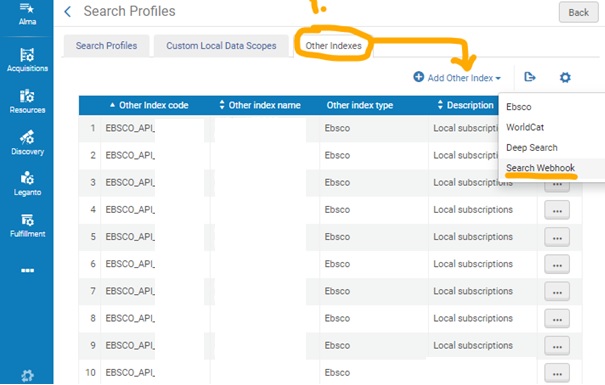The height and width of the screenshot is (385, 605).
Task: Open row 8 actions ellipsis button
Action: (x=557, y=319)
